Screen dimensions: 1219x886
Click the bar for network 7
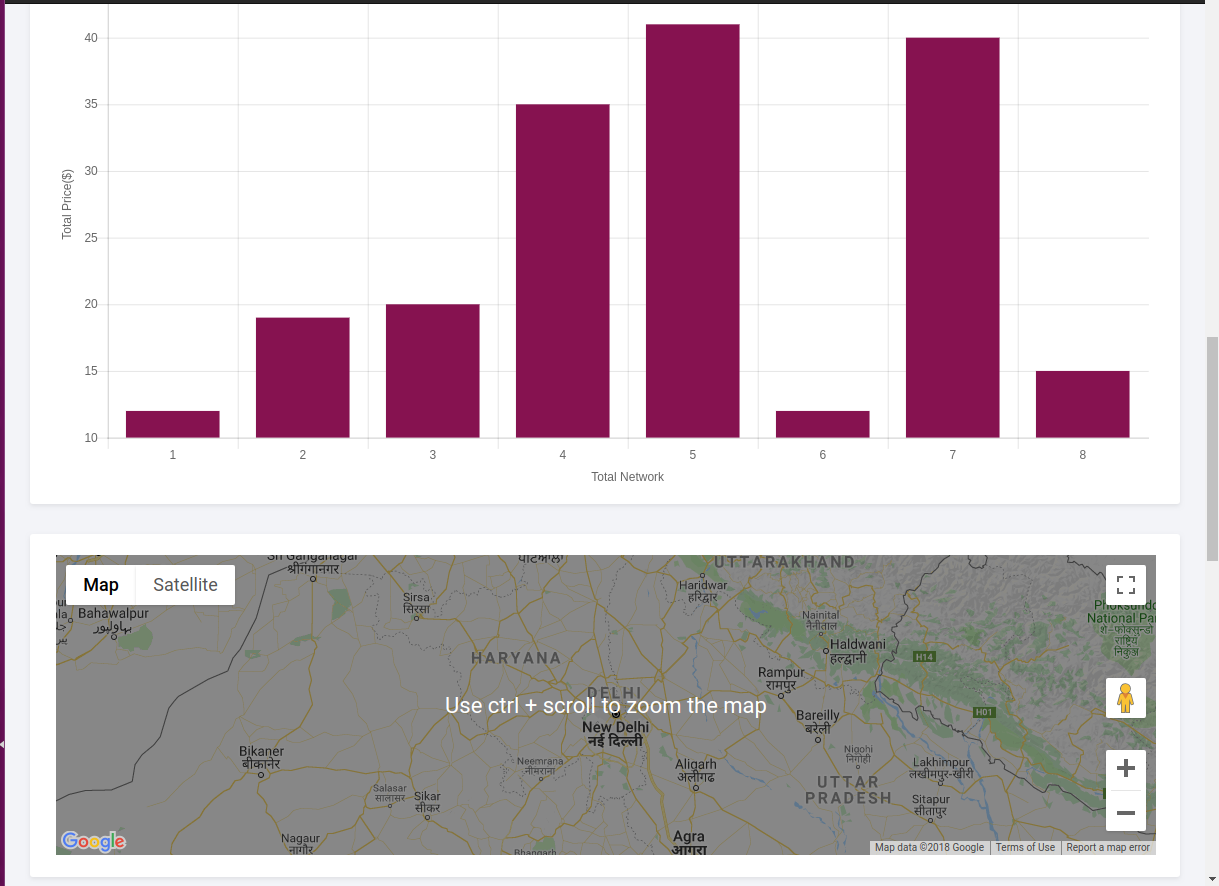[x=953, y=238]
